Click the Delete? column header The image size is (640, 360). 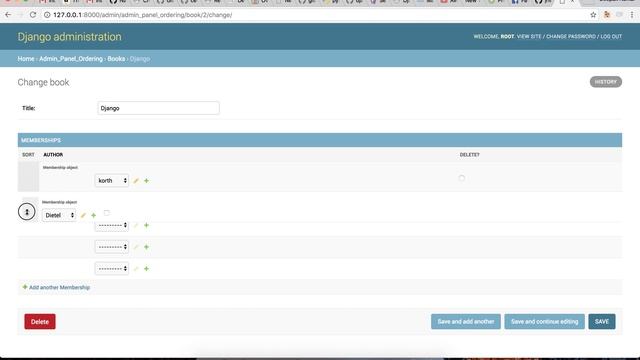pos(470,155)
